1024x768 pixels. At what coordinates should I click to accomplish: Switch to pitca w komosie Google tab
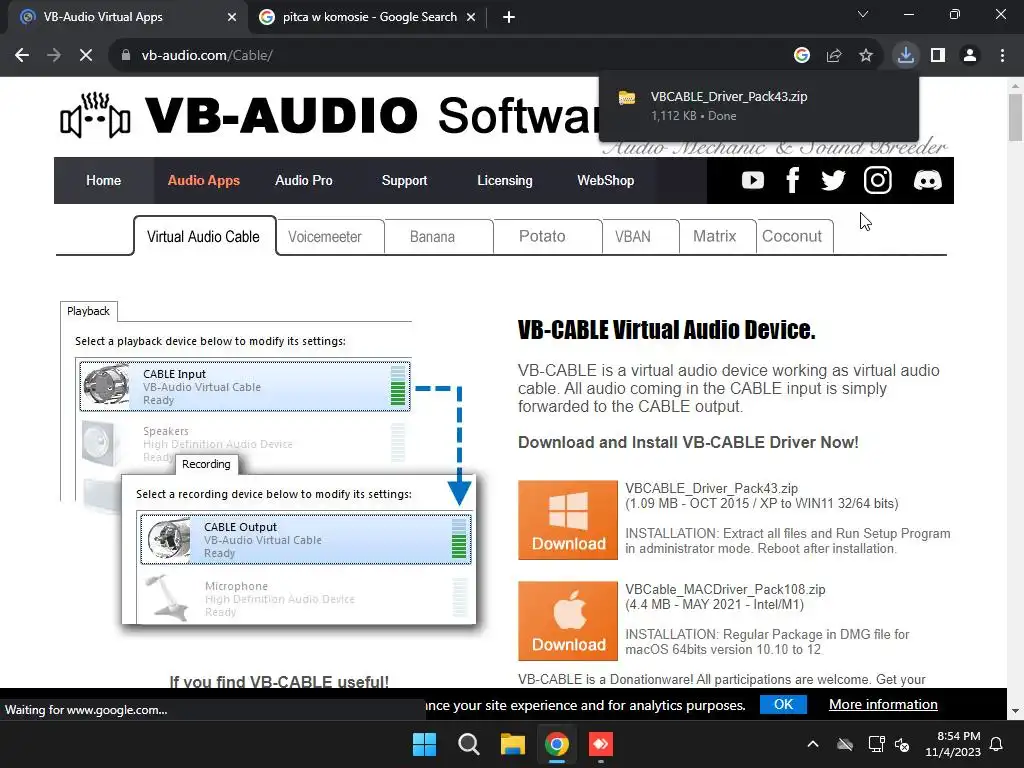(369, 17)
